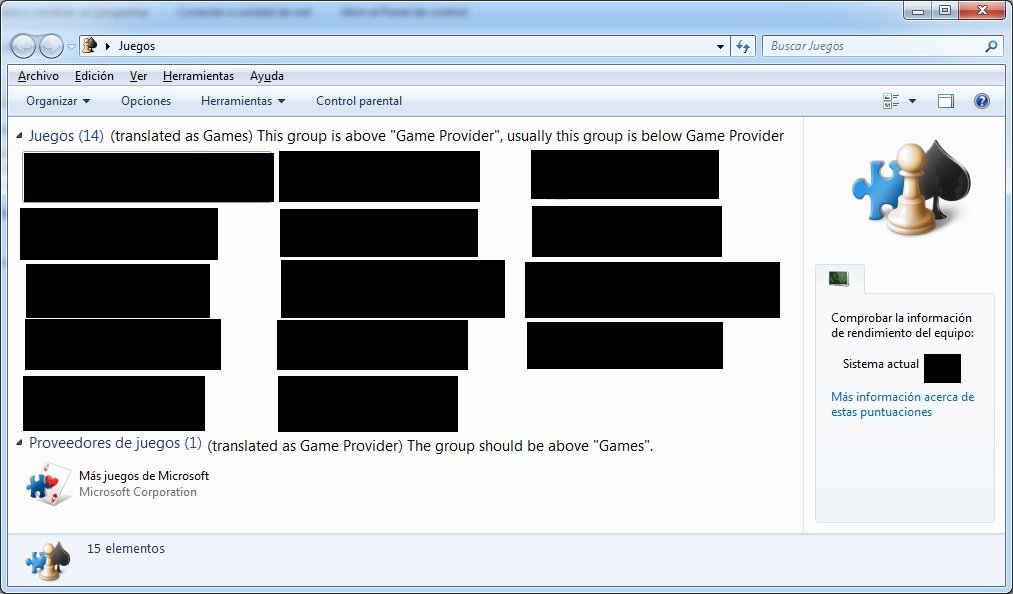
Task: Click inside the Buscar Juegos search field
Action: click(870, 46)
